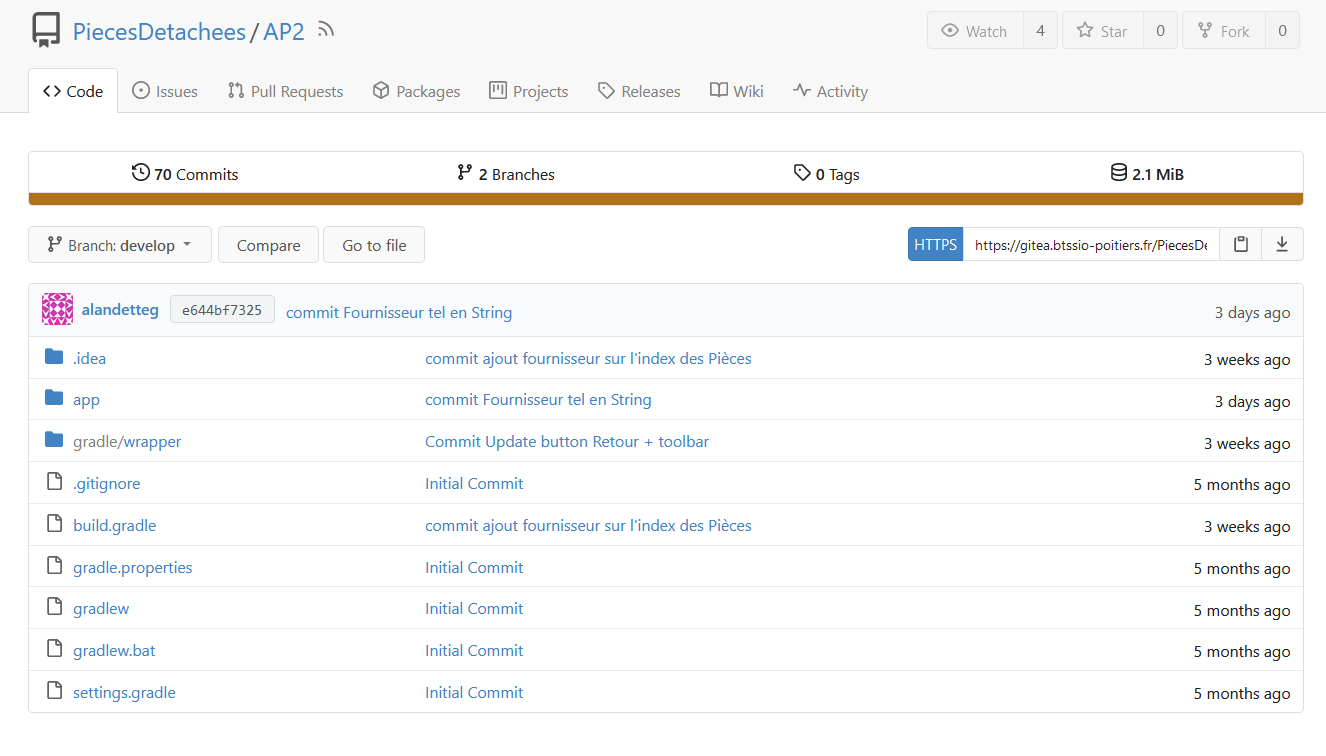Click the orange language statistics bar
This screenshot has width=1326, height=756.
[665, 199]
